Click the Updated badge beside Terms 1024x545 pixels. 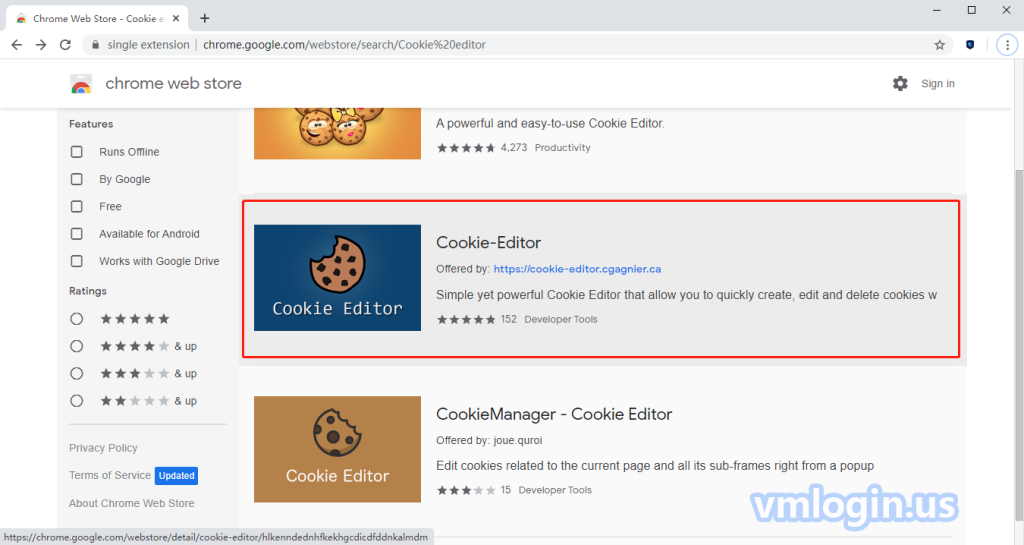tap(176, 476)
